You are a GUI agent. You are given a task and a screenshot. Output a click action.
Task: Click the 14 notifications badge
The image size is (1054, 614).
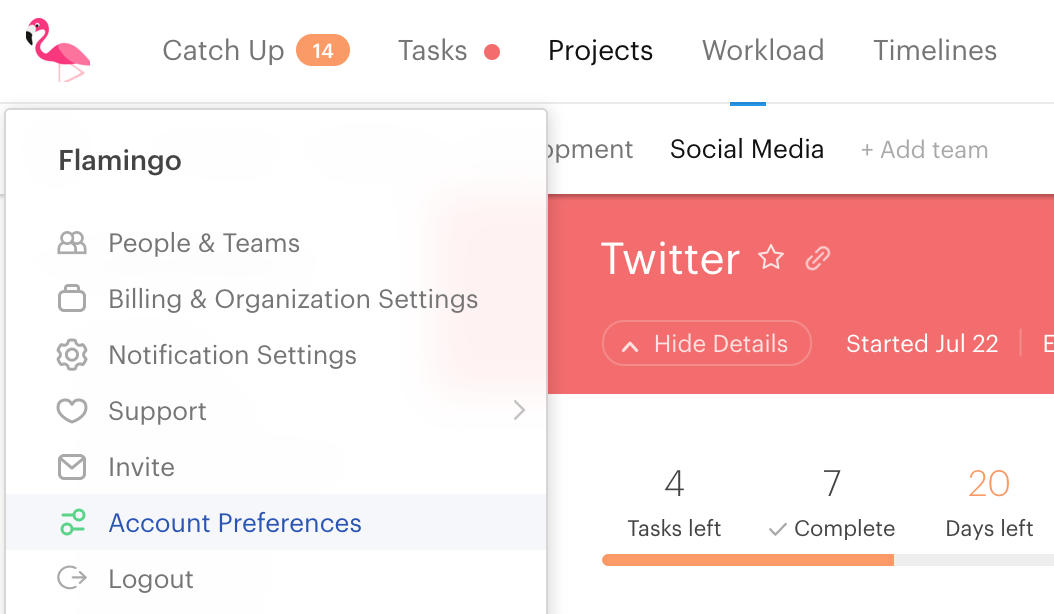[323, 50]
